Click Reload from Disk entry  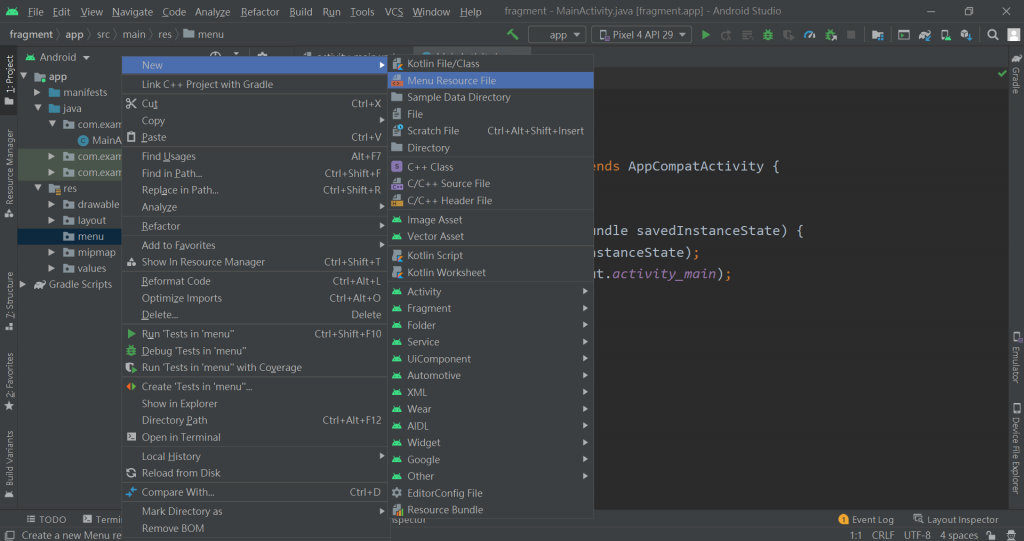(x=255, y=473)
